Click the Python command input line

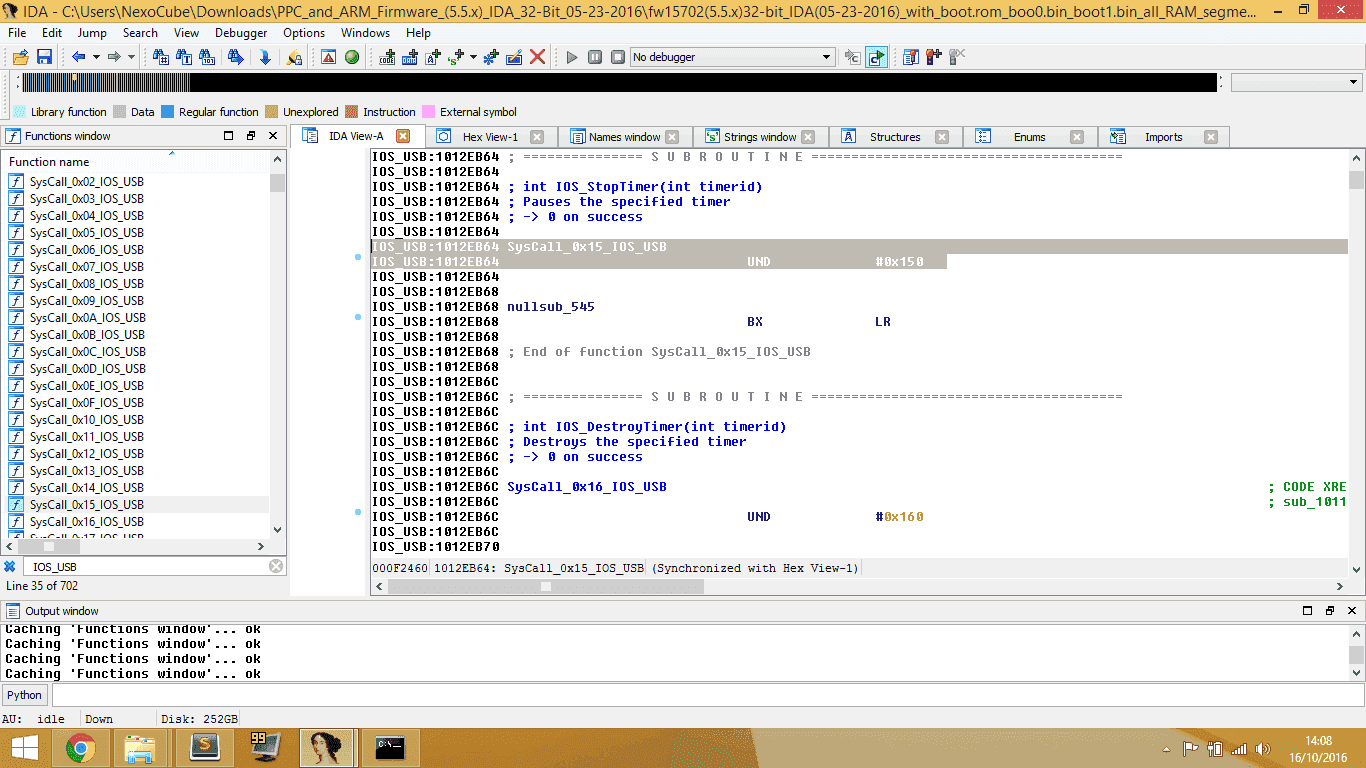click(707, 695)
